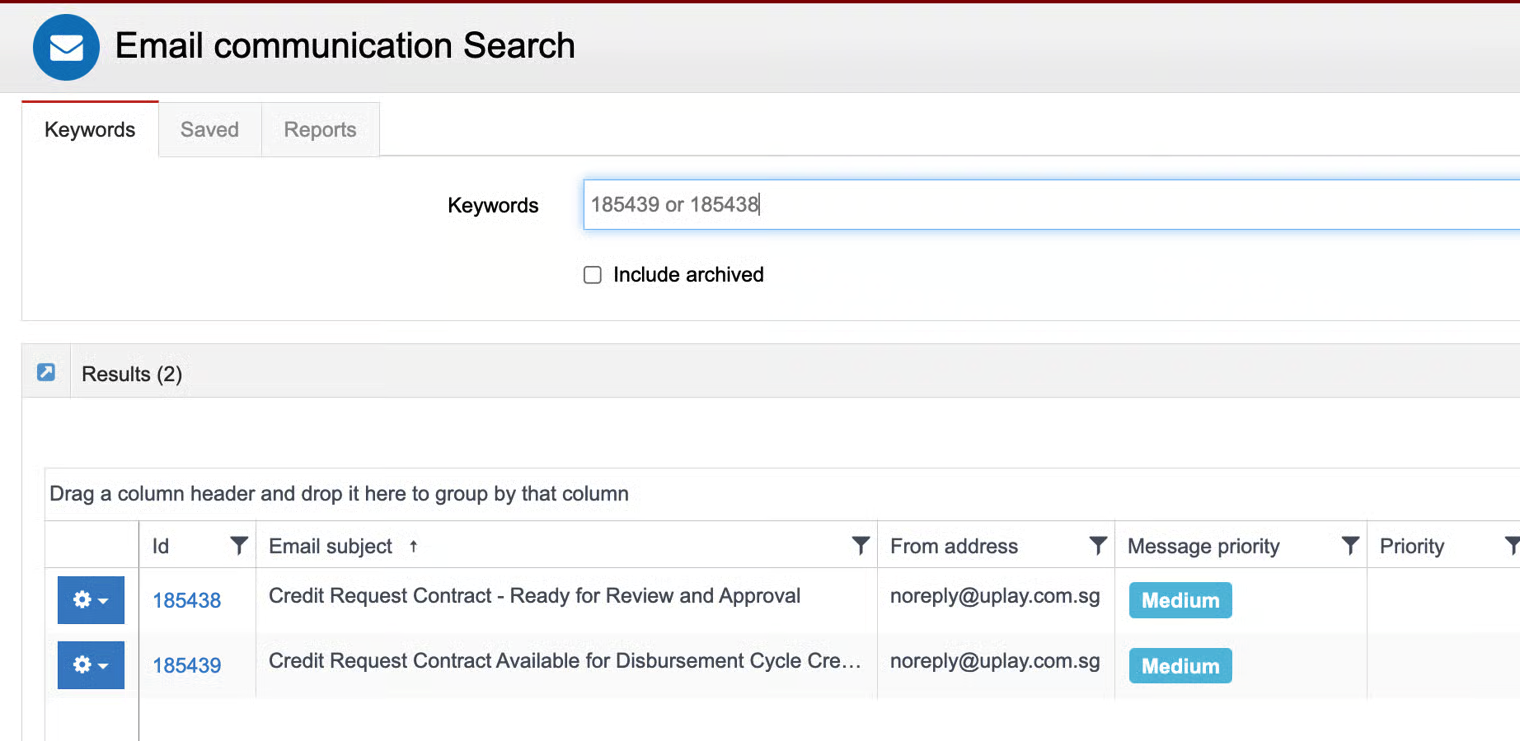The width and height of the screenshot is (1520, 741).
Task: Focus the Keywords search input field
Action: (x=1051, y=205)
